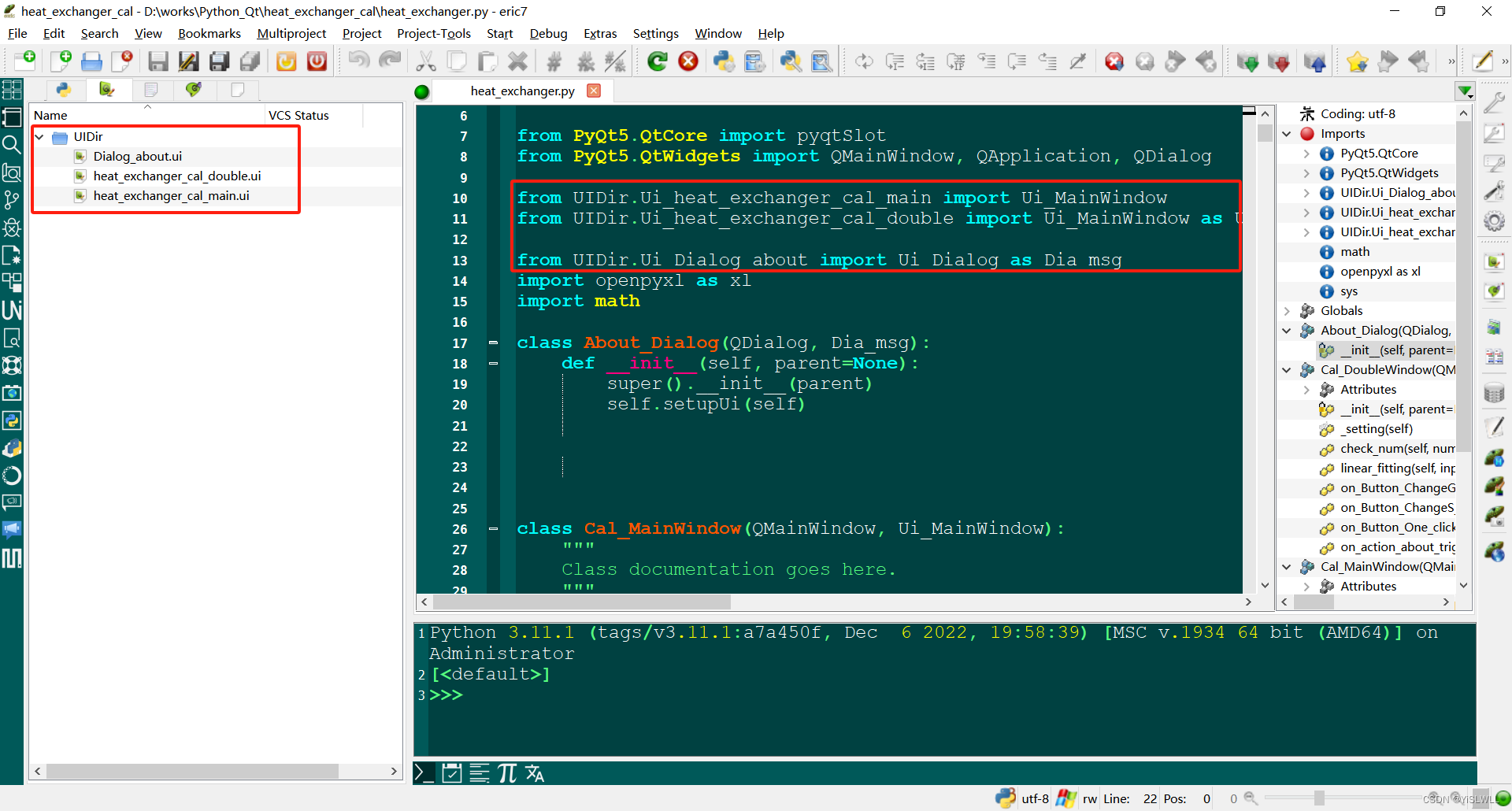Click the New editor window toolbar icon
Image resolution: width=1512 pixels, height=811 pixels.
24,61
